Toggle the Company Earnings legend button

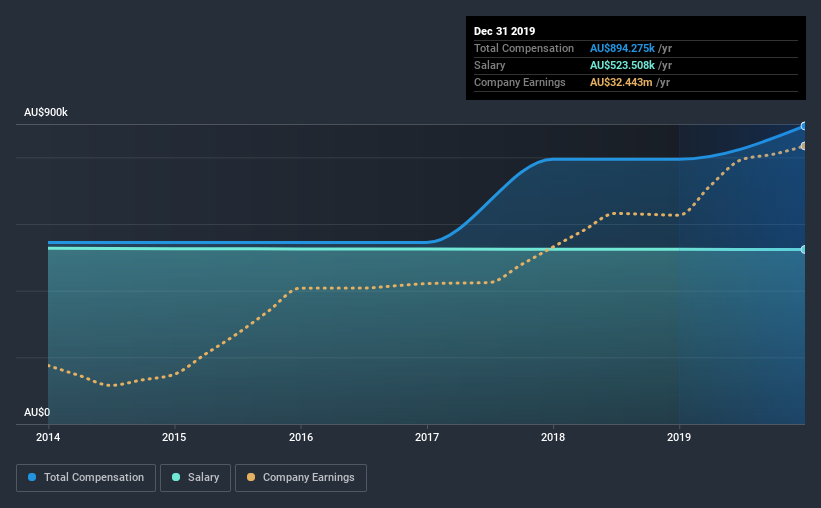[x=301, y=478]
